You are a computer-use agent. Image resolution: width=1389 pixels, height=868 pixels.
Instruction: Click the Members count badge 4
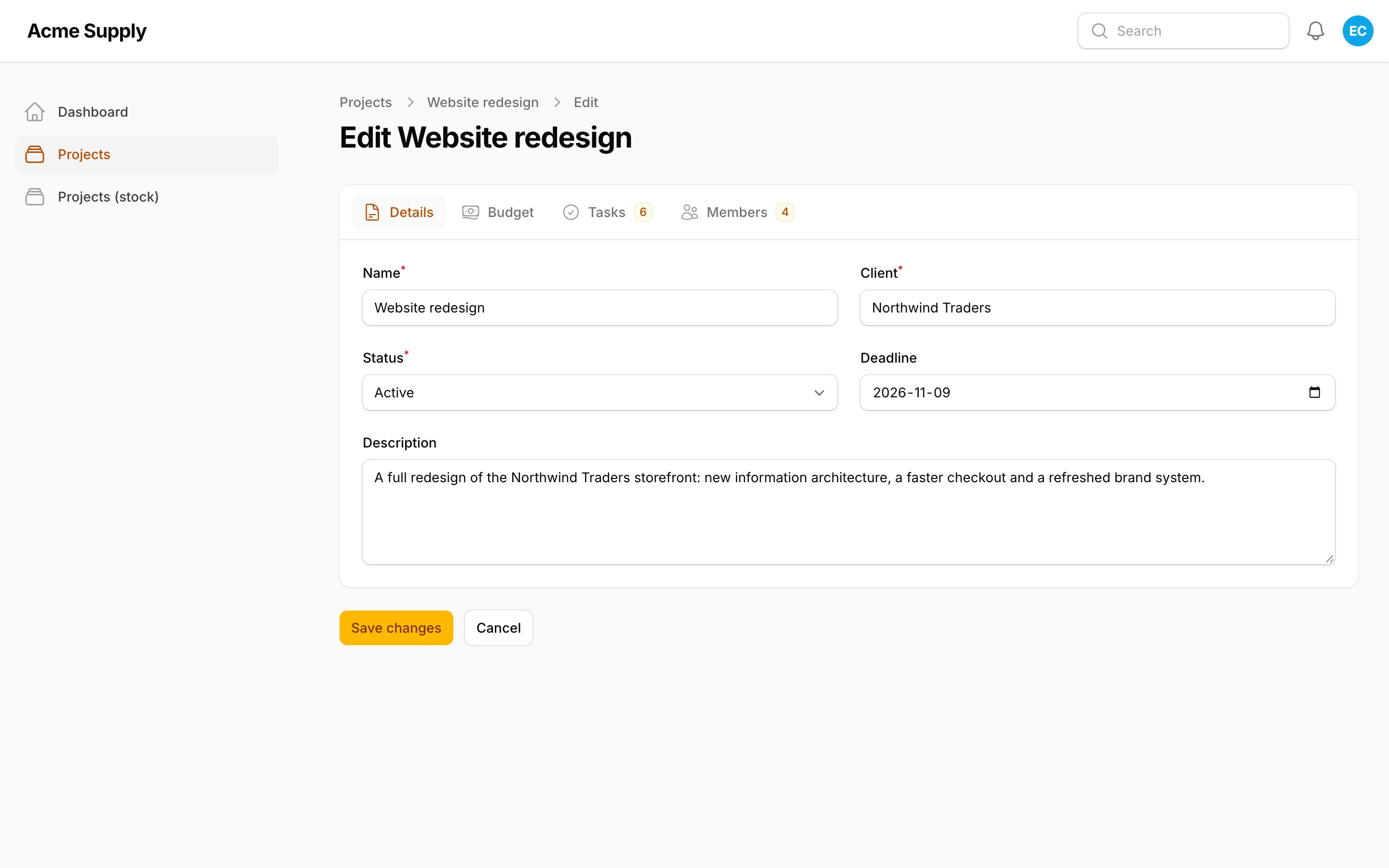[x=785, y=212]
